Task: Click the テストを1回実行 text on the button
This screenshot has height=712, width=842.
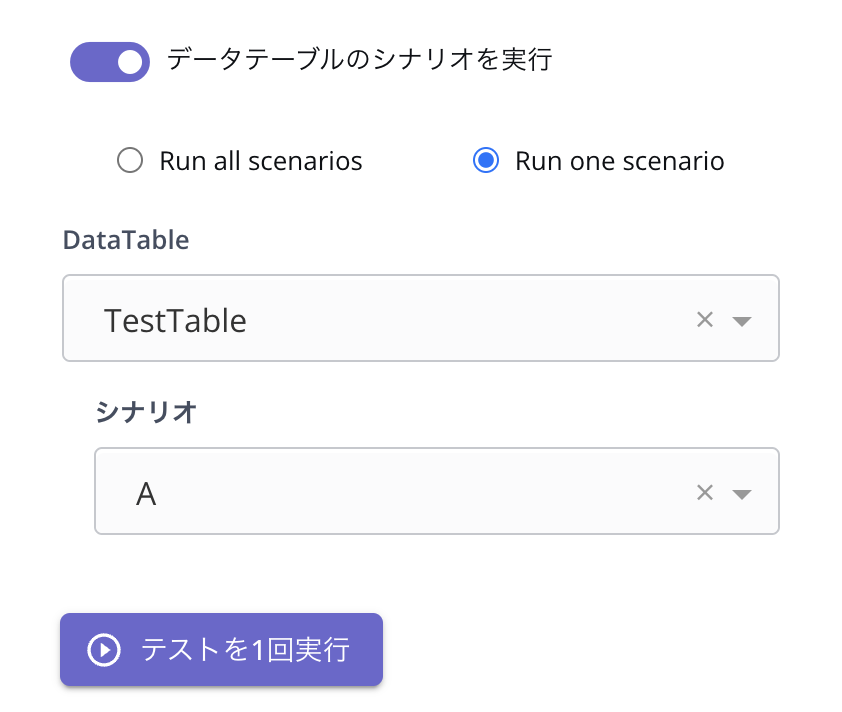Action: [245, 650]
